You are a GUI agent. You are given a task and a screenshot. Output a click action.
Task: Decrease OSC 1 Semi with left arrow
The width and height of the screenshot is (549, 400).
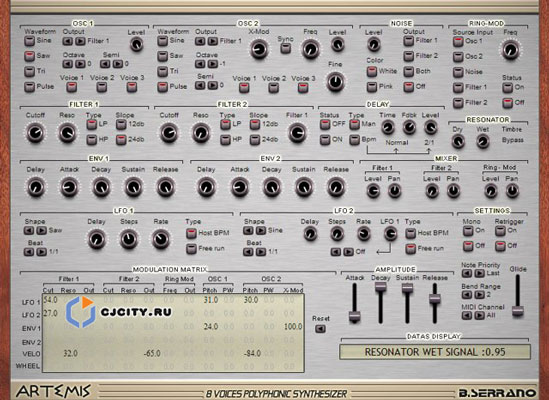(105, 64)
